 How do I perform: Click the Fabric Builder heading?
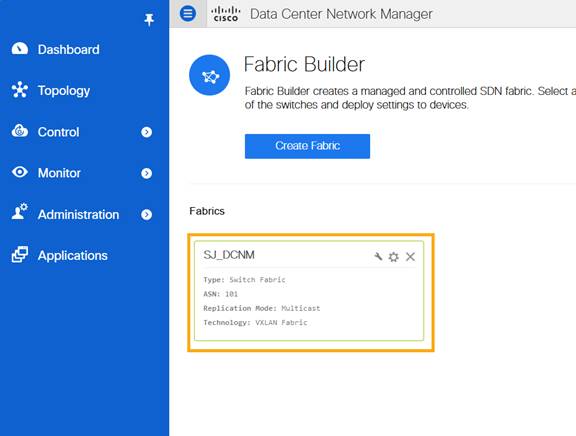click(304, 65)
